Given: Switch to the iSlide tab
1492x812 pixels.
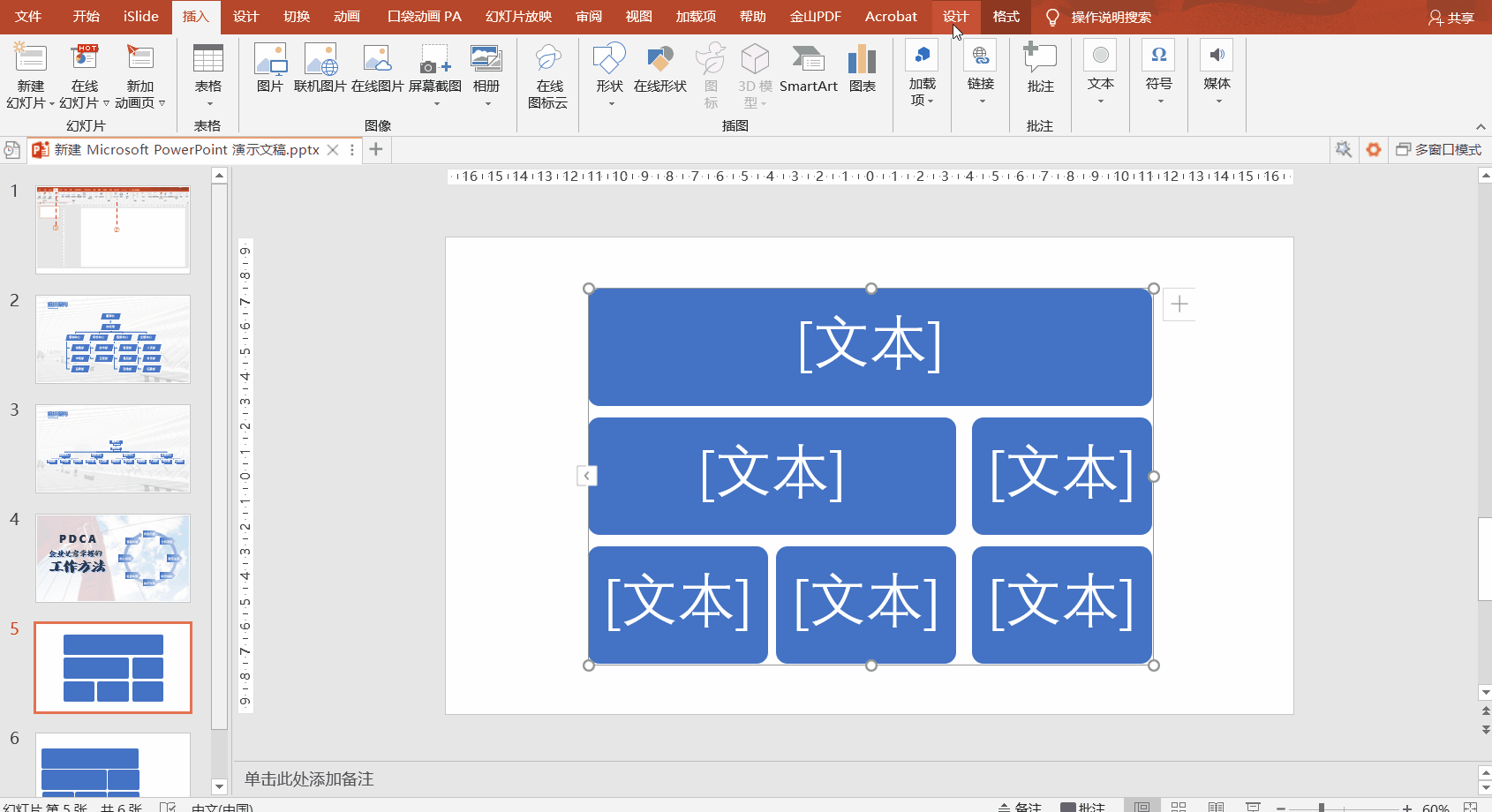Looking at the screenshot, I should [141, 17].
